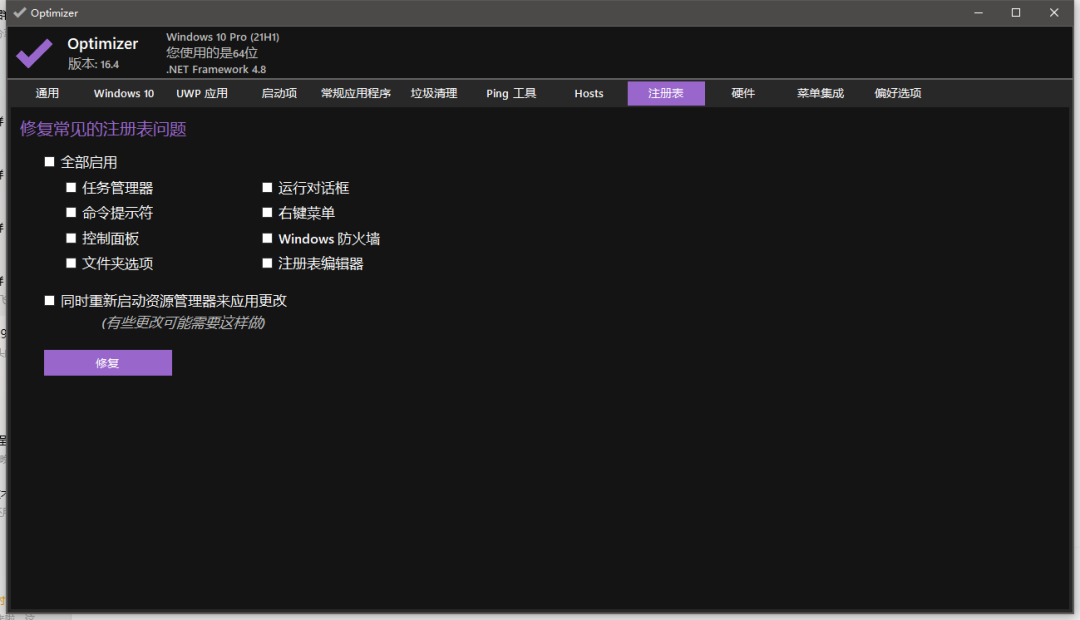Check the 文件夹选项 option
1080x620 pixels.
71,263
